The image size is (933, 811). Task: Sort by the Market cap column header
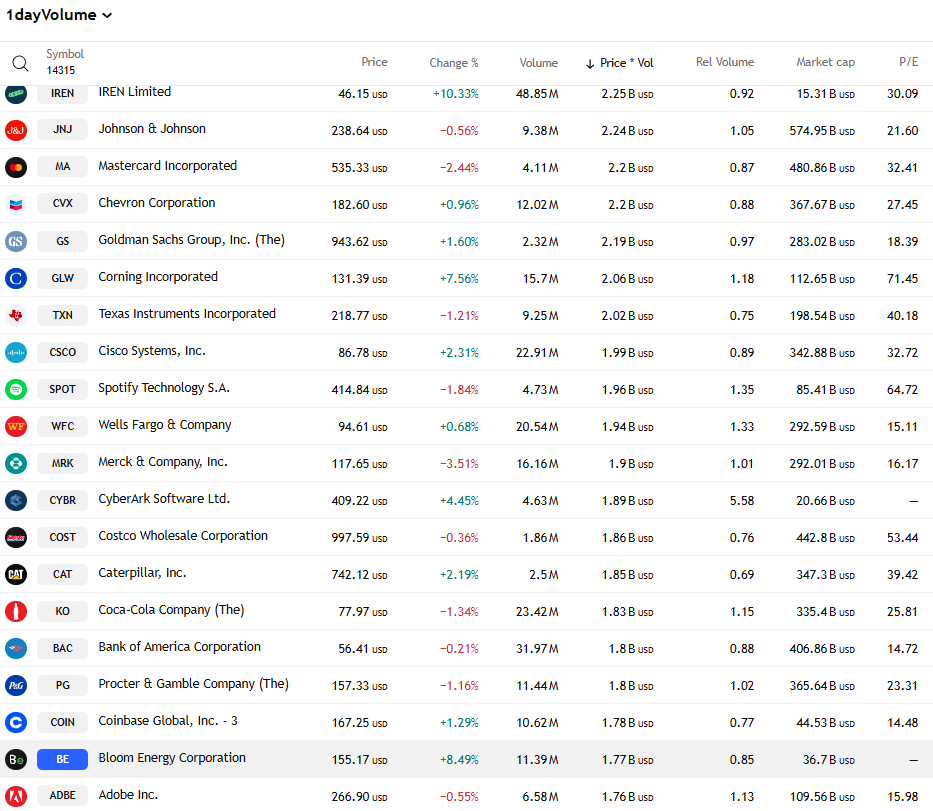[825, 62]
